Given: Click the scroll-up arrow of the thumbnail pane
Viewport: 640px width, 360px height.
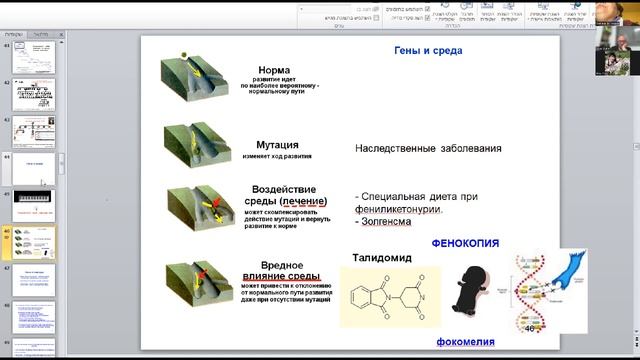Looking at the screenshot, I should pyautogui.click(x=62, y=42).
